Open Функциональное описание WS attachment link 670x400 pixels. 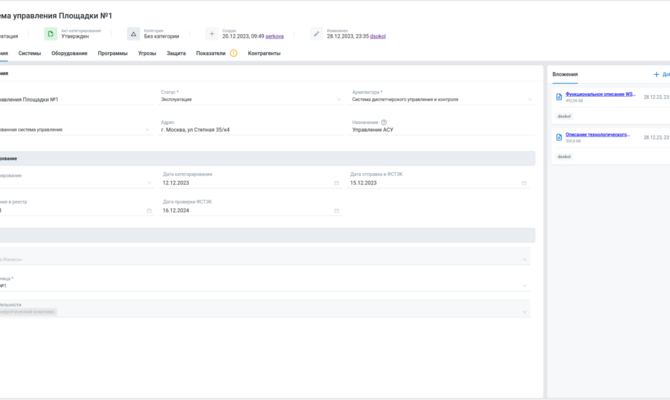pyautogui.click(x=600, y=94)
